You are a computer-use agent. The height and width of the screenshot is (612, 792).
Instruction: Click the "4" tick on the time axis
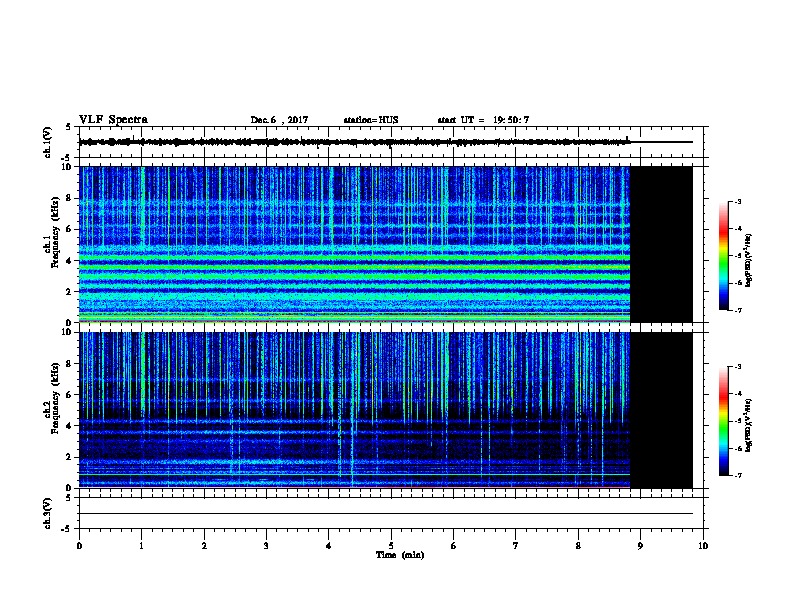[328, 546]
